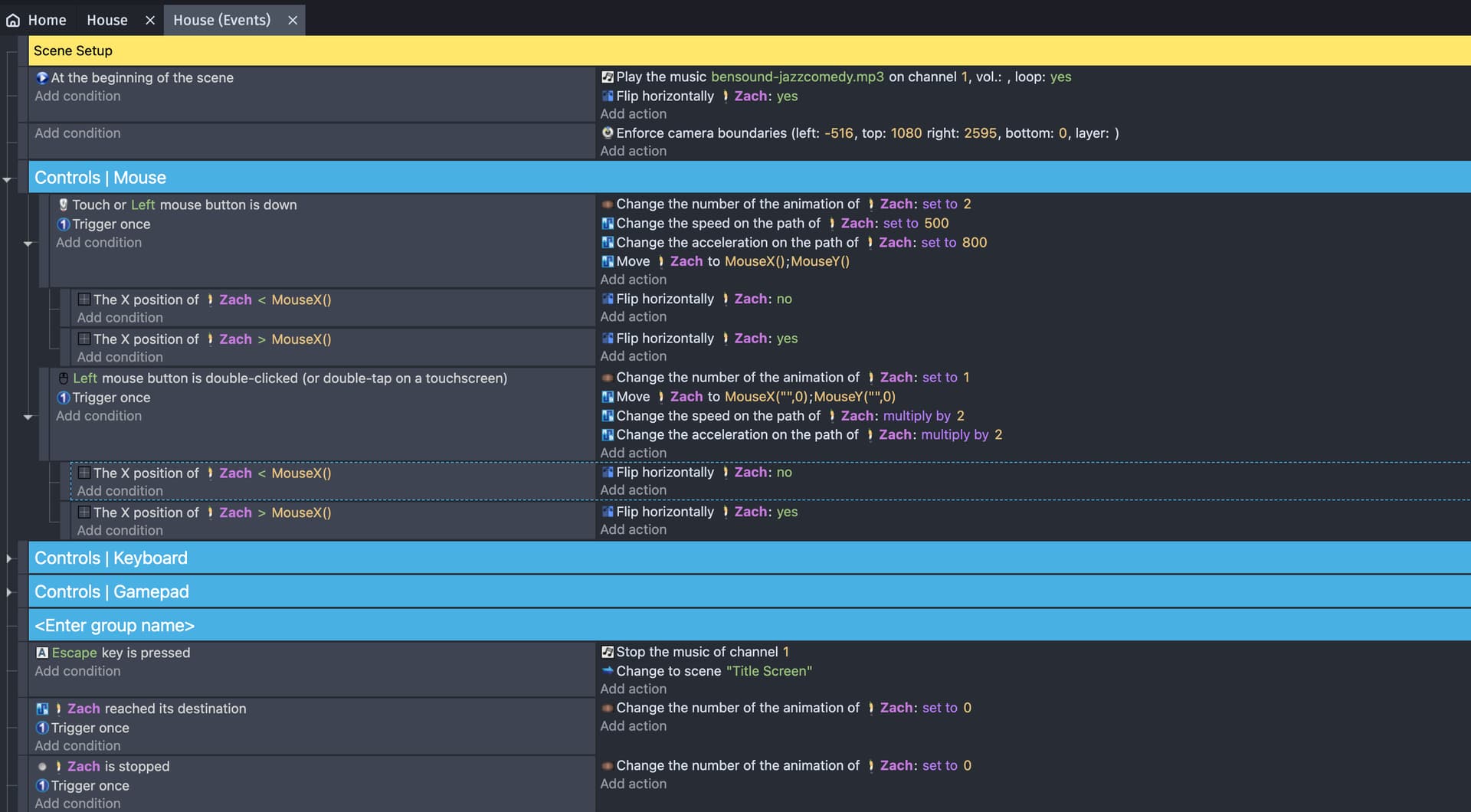The image size is (1471, 812).
Task: Select the yellow Scene Setup comment bar
Action: pyautogui.click(x=749, y=51)
